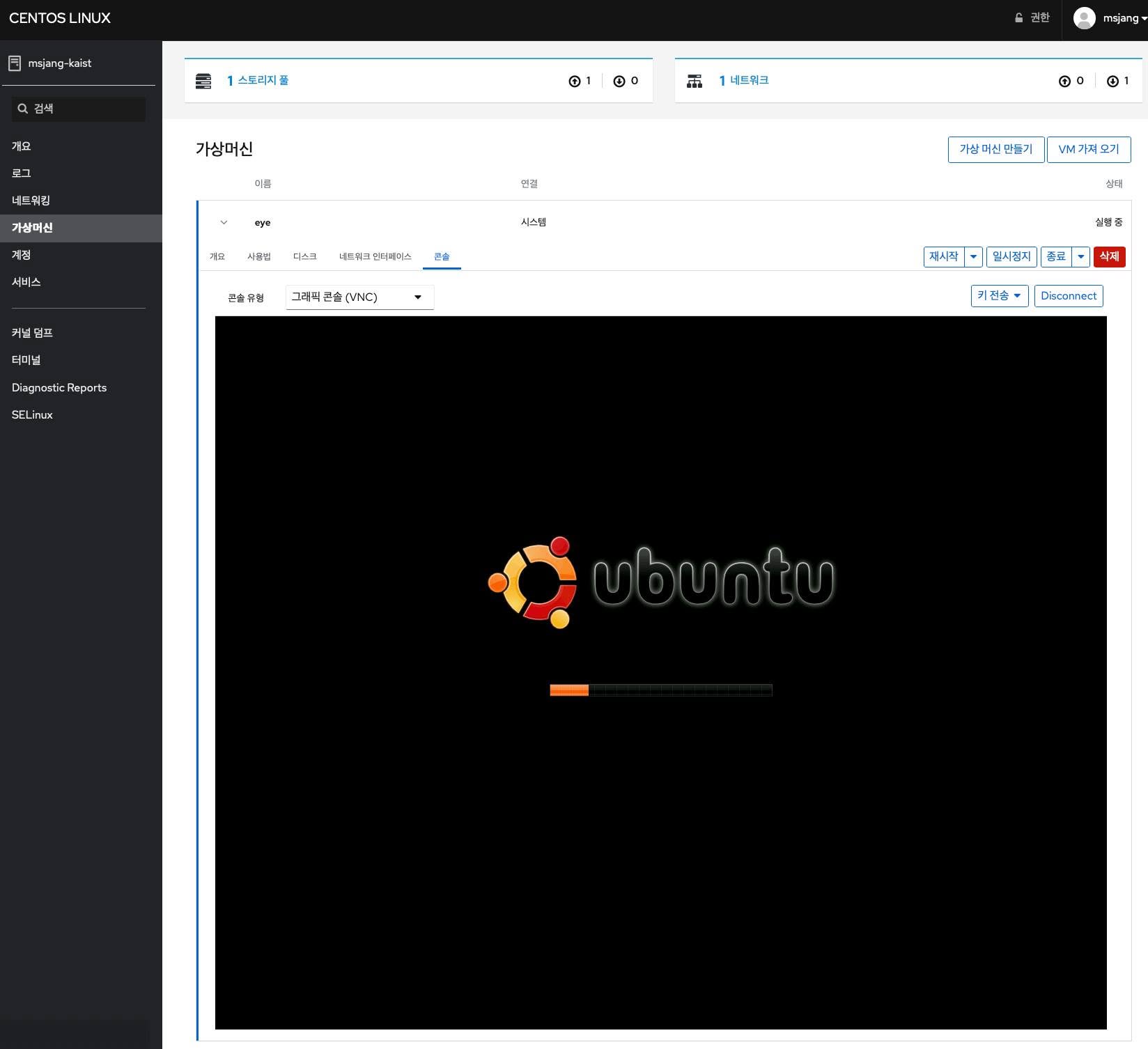The height and width of the screenshot is (1049, 1148).
Task: Click the inactive network down-arrow icon
Action: click(x=1112, y=81)
